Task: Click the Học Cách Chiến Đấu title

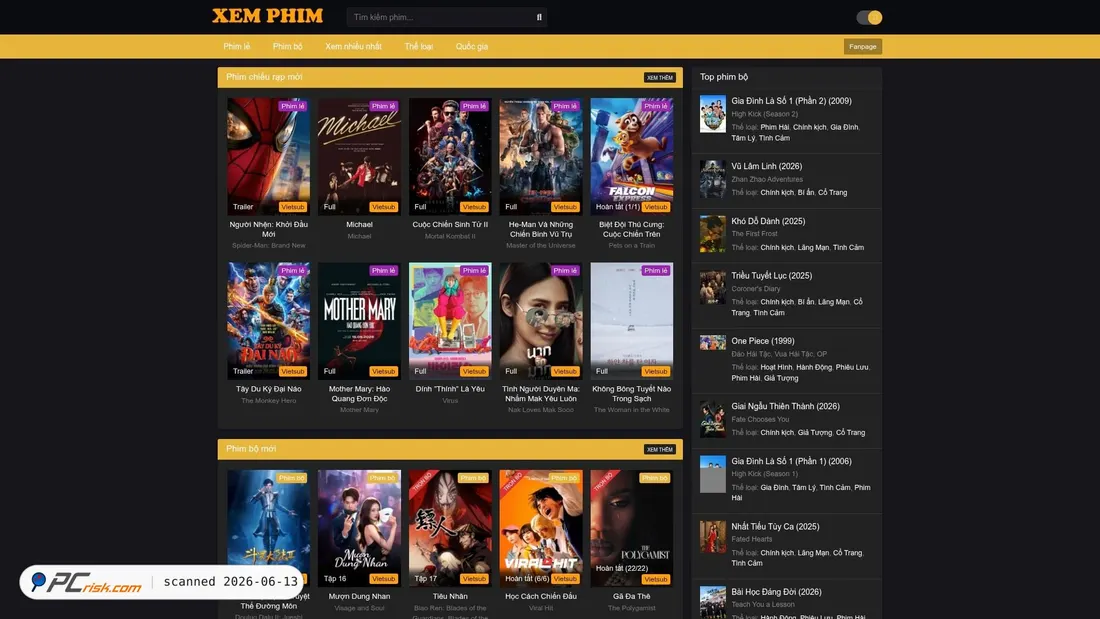Action: click(541, 597)
